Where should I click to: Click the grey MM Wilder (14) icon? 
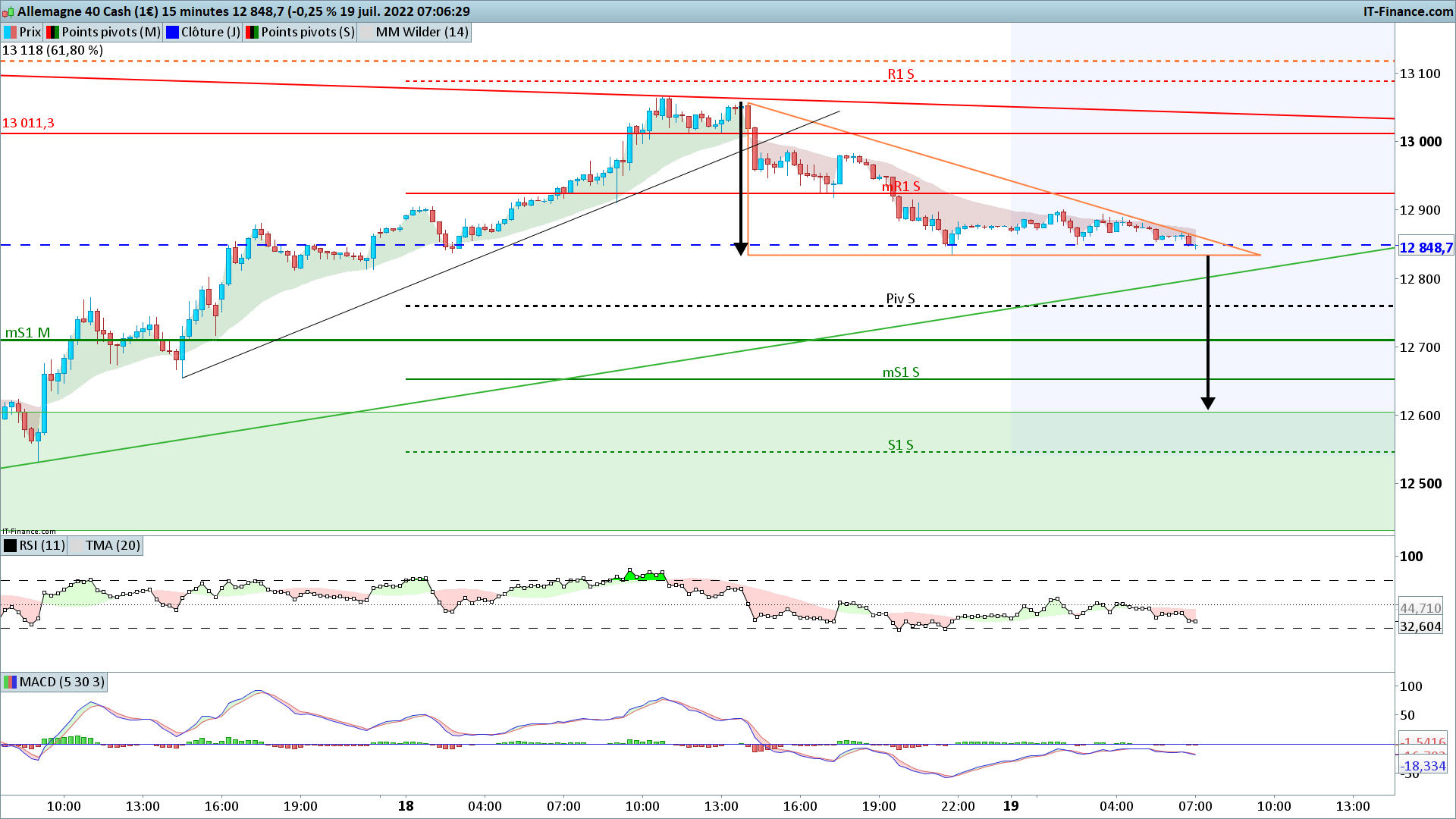[366, 32]
